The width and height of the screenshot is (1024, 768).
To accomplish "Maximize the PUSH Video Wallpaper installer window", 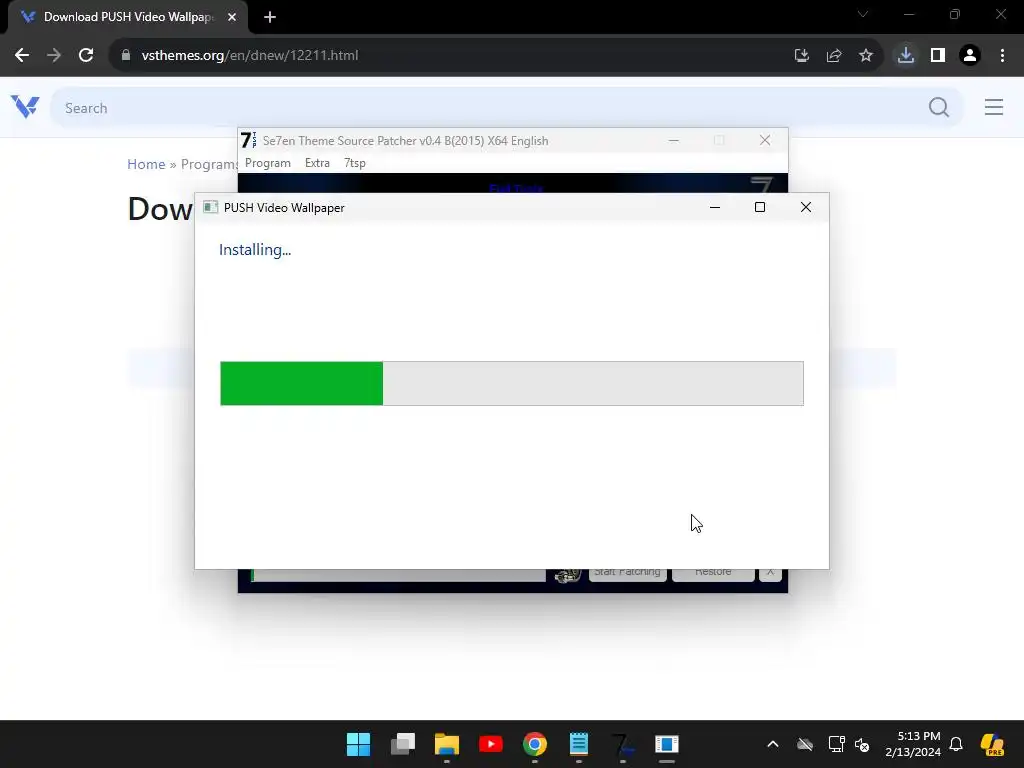I will 760,207.
